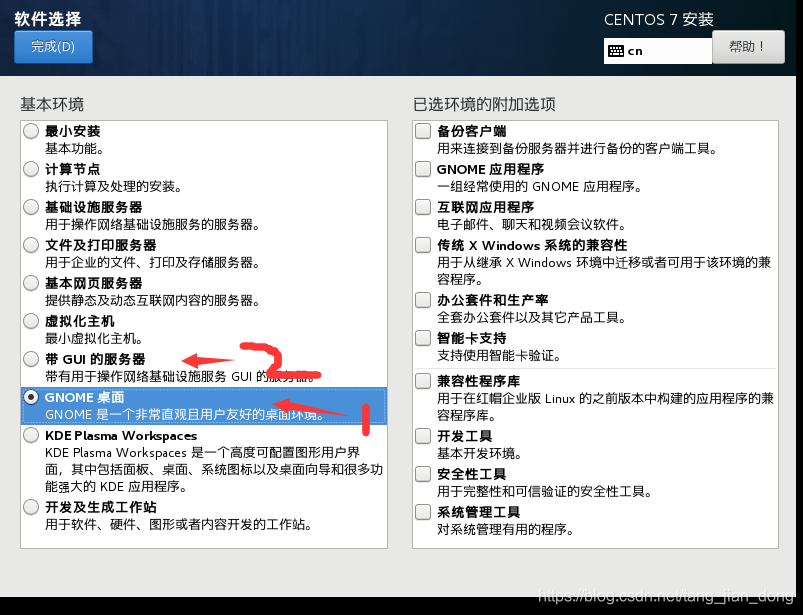
Task: Choose the 基础设施服务器 environment
Action: 31,207
